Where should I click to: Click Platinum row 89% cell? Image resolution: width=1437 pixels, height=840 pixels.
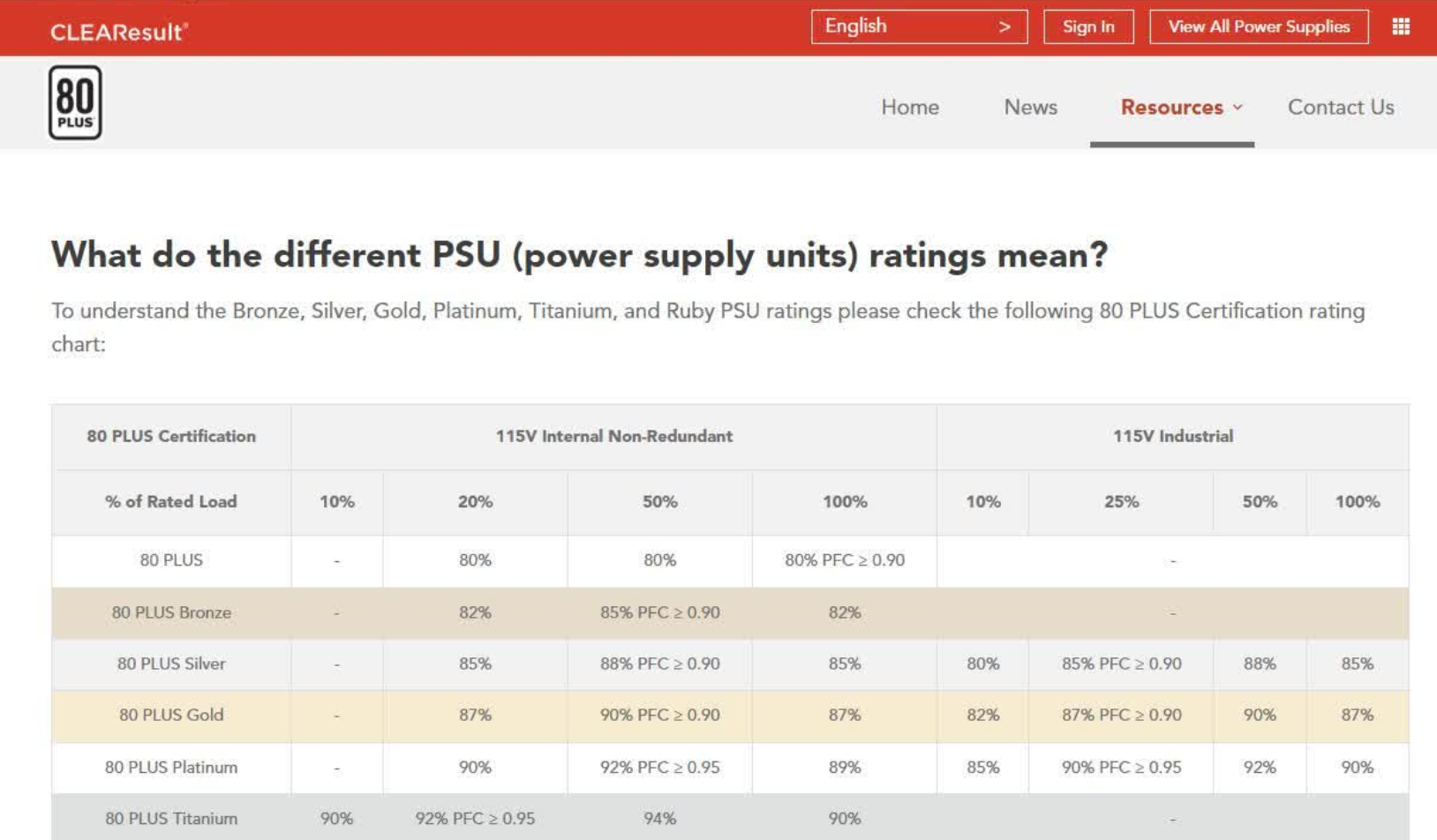[845, 767]
